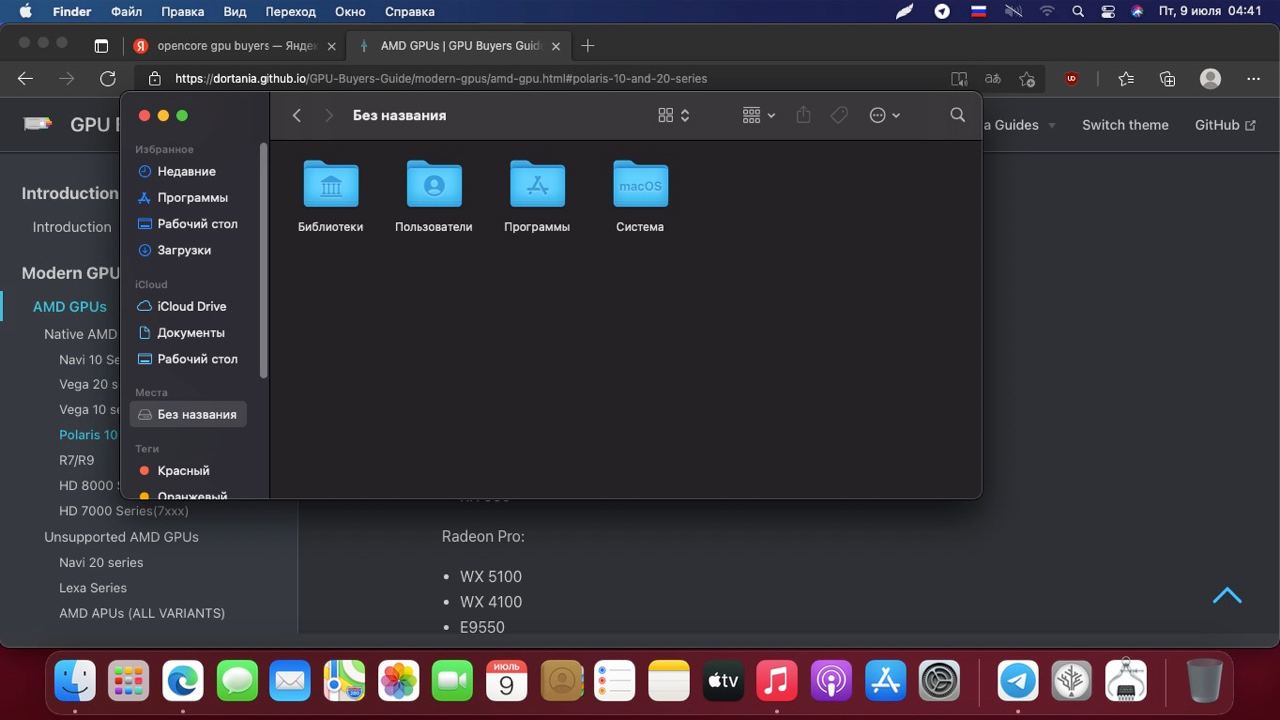
Task: Open the Переход menu
Action: coord(290,12)
